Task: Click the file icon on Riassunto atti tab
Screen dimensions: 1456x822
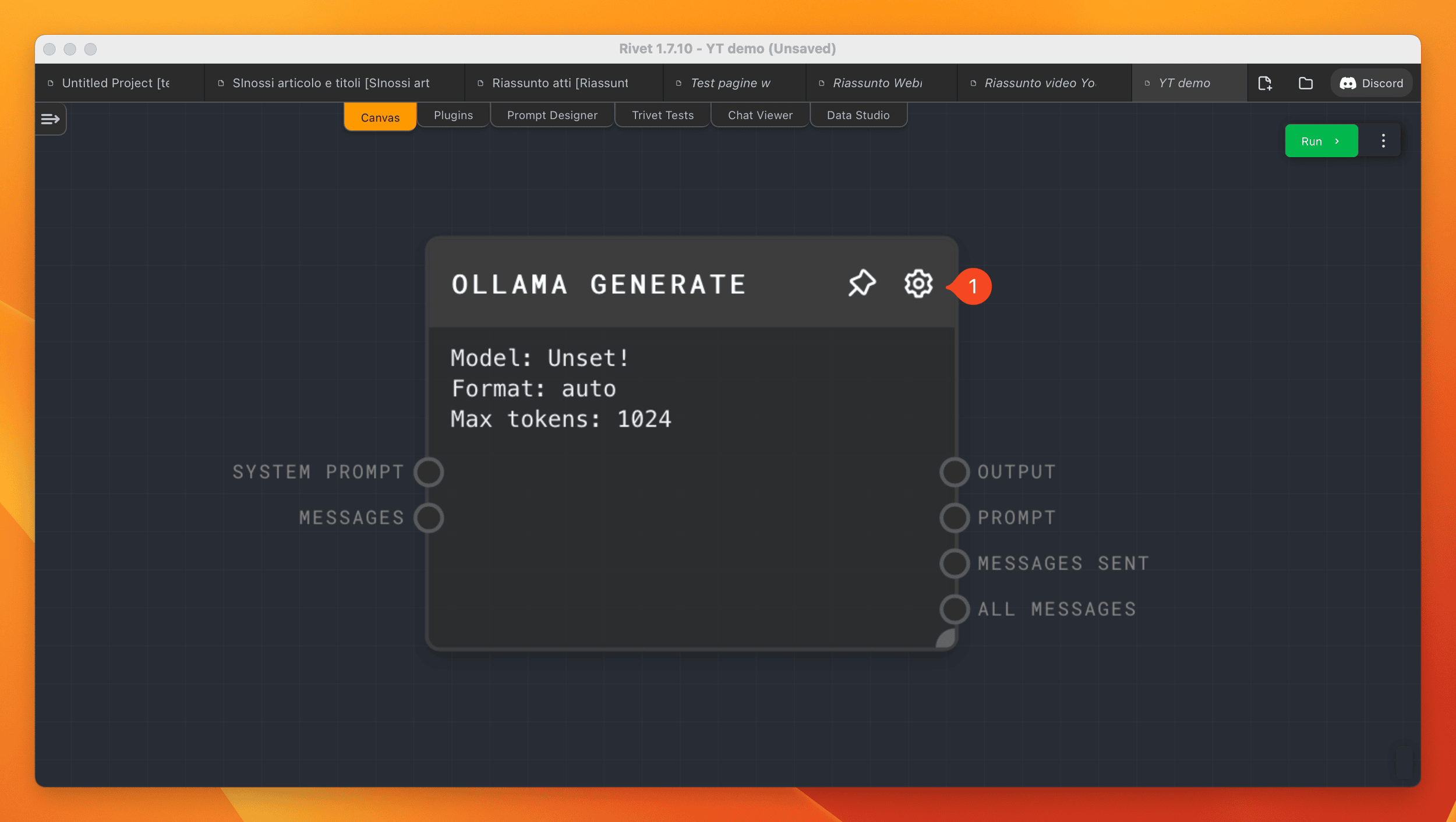Action: coord(480,83)
